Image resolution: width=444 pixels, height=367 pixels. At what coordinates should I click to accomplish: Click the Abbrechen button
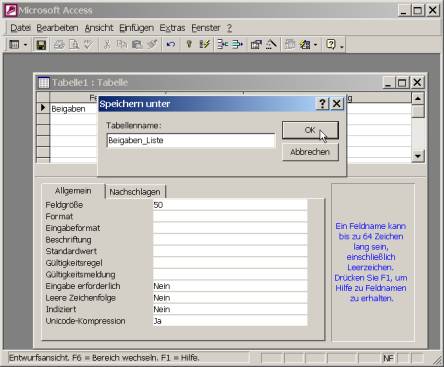[310, 152]
